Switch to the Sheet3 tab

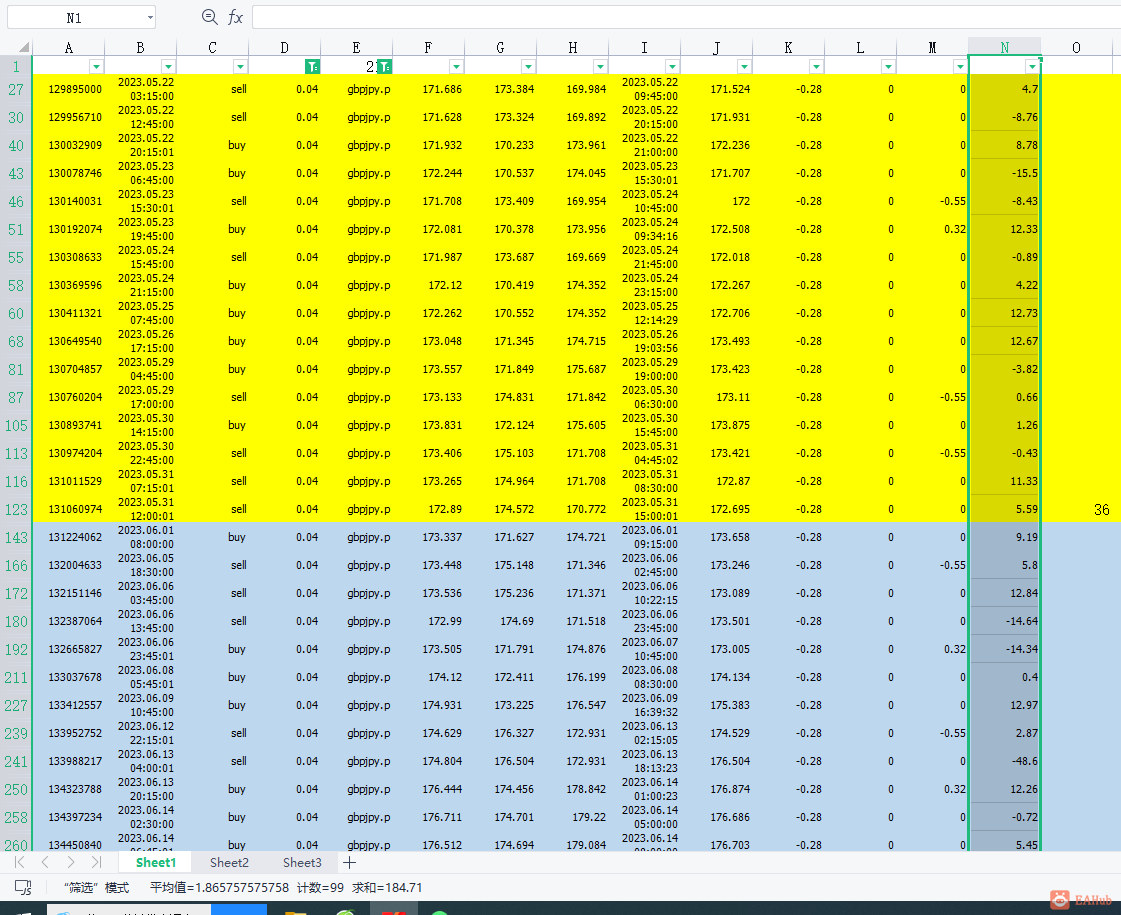click(302, 862)
